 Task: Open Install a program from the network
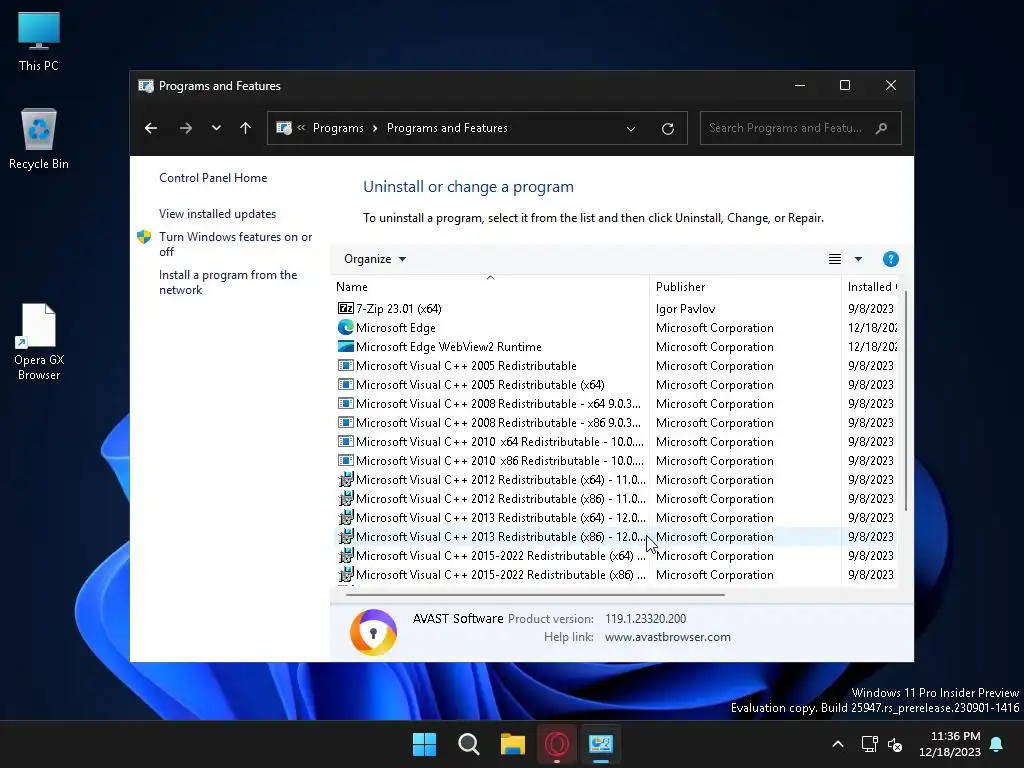(228, 282)
